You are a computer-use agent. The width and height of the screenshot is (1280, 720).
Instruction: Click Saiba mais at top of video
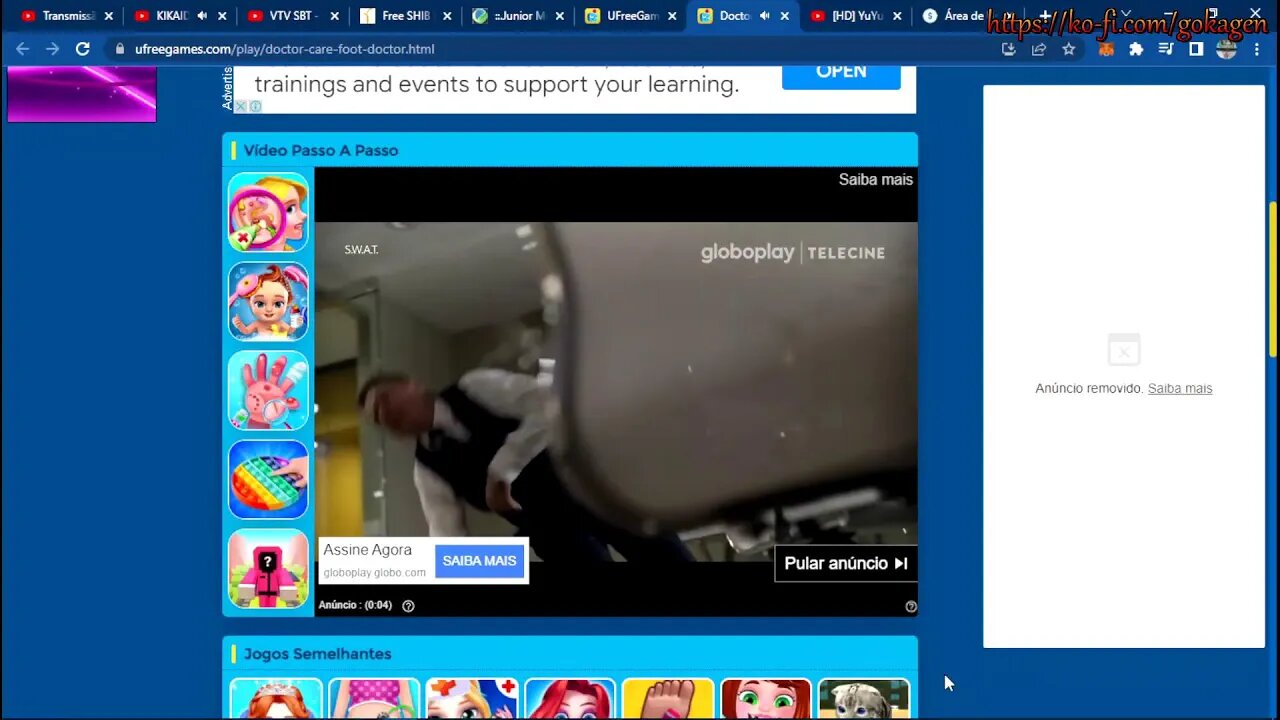(875, 180)
